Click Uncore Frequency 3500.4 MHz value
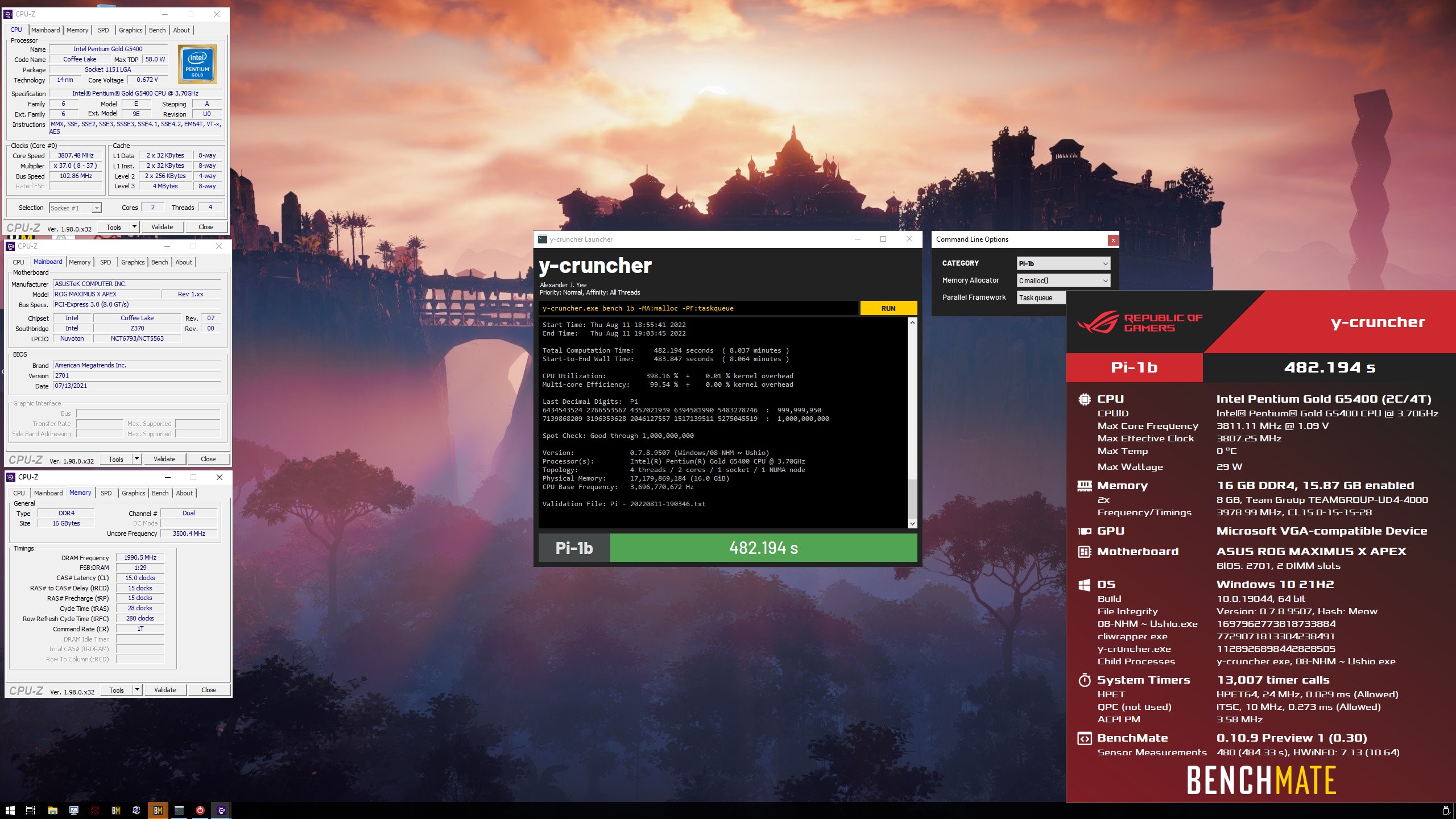 coord(189,533)
